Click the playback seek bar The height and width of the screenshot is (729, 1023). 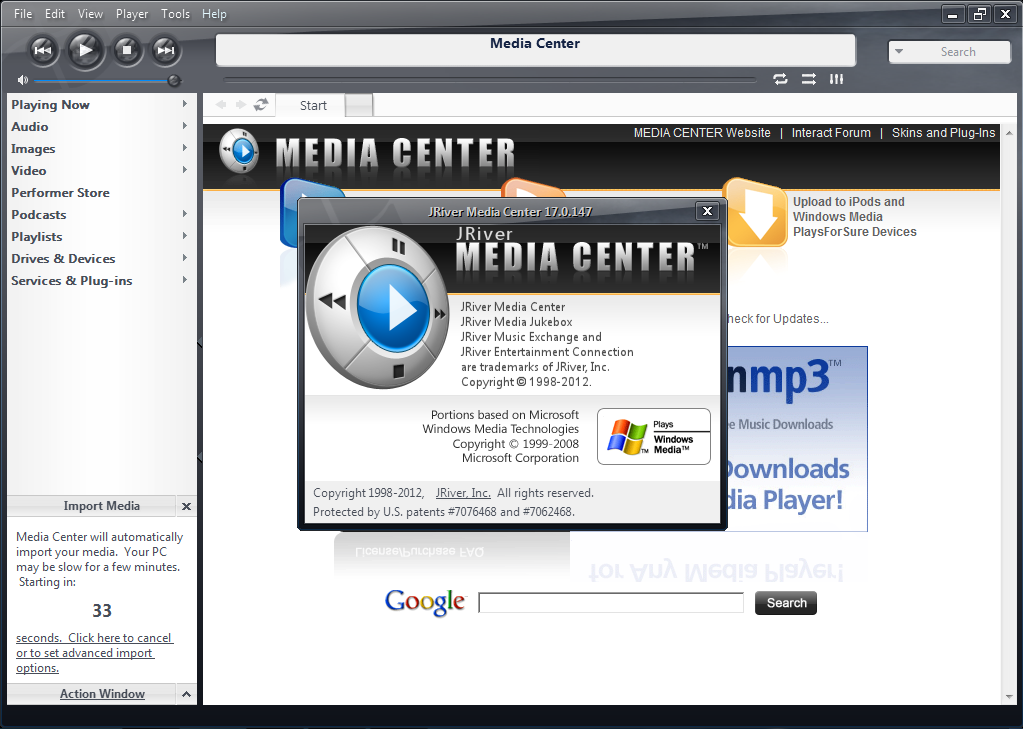489,80
